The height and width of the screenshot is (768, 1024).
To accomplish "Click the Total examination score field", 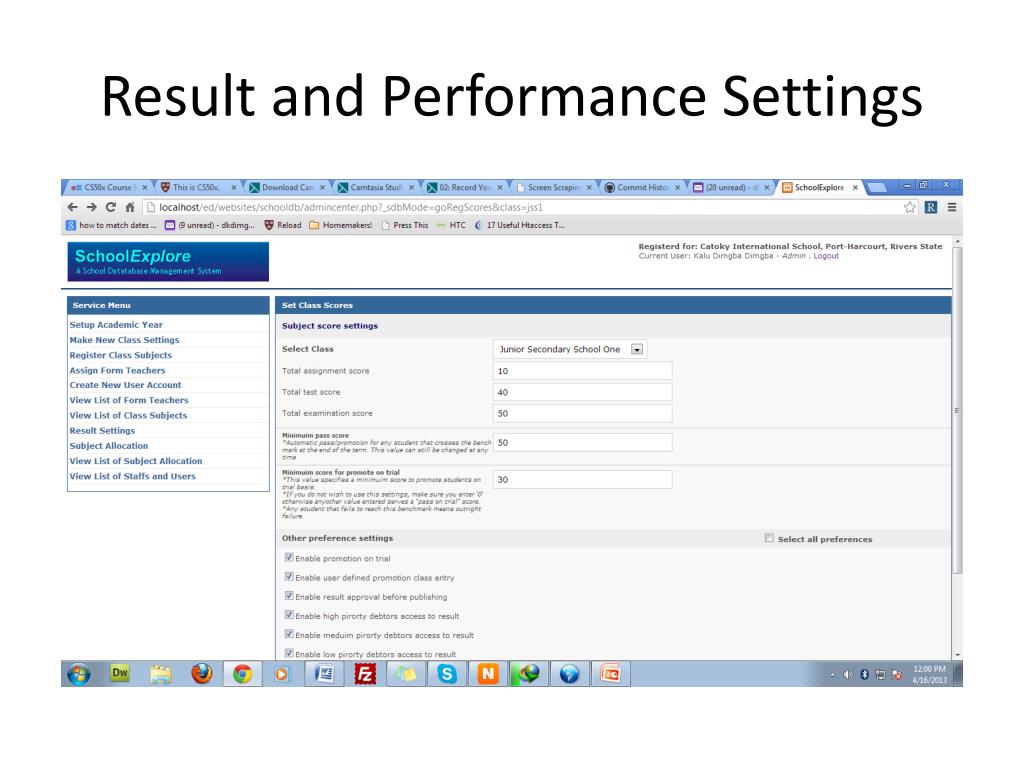I will click(x=583, y=413).
